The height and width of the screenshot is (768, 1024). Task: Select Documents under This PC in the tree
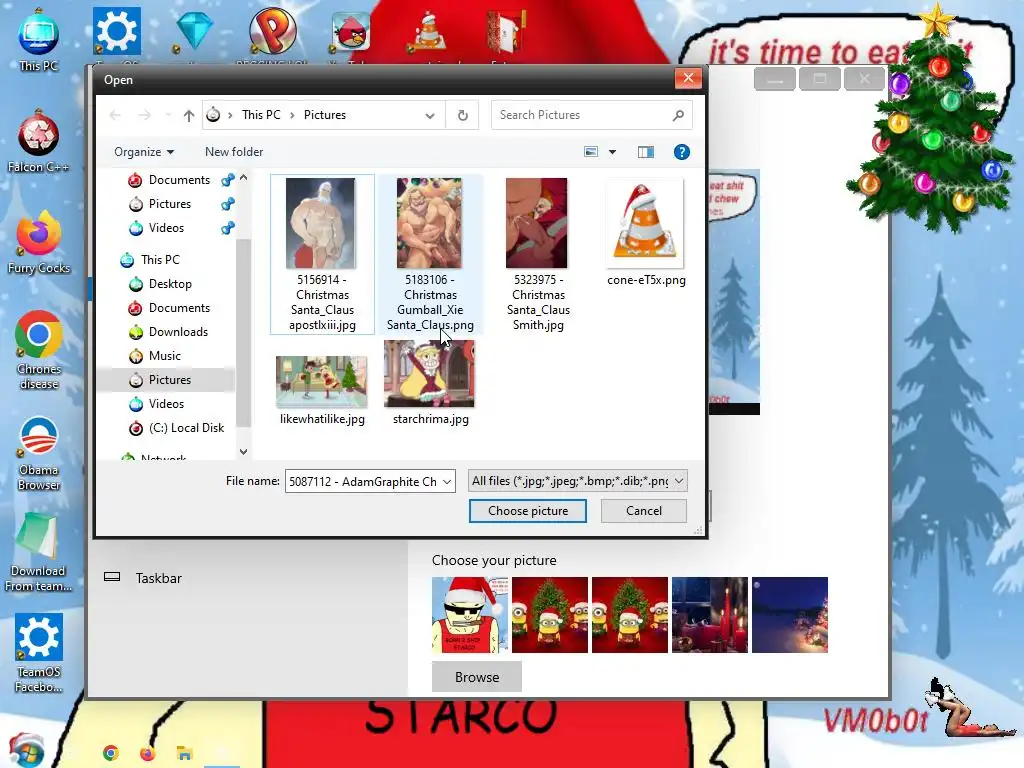(x=179, y=308)
